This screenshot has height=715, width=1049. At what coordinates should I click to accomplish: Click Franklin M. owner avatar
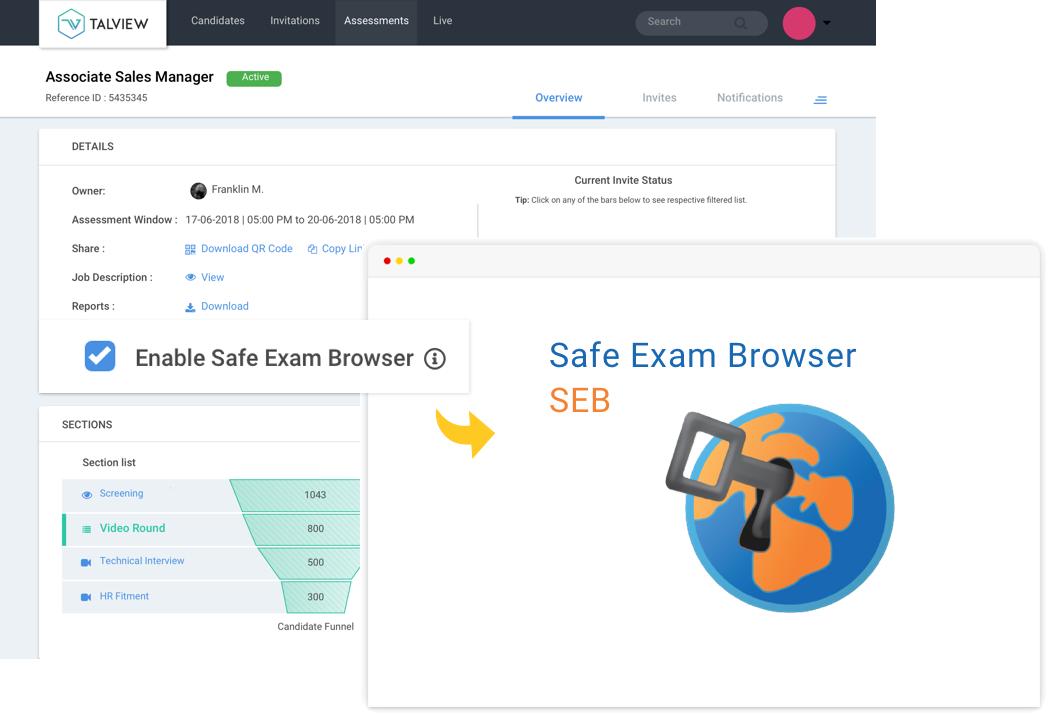198,191
